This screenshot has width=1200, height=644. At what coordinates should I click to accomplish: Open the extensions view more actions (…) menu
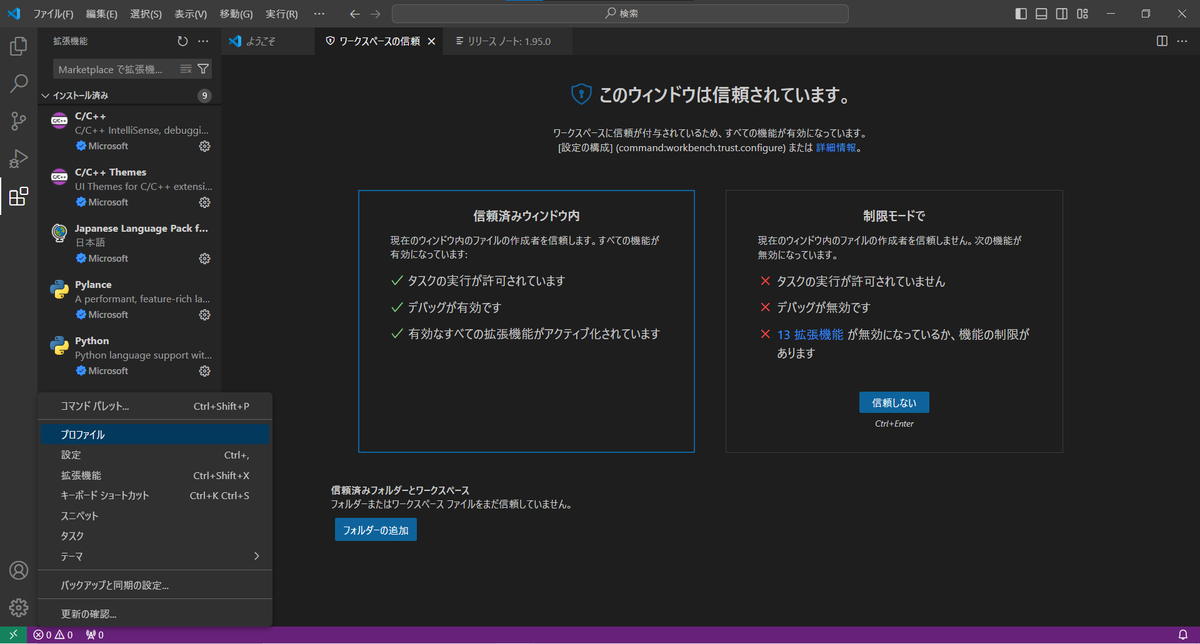203,41
